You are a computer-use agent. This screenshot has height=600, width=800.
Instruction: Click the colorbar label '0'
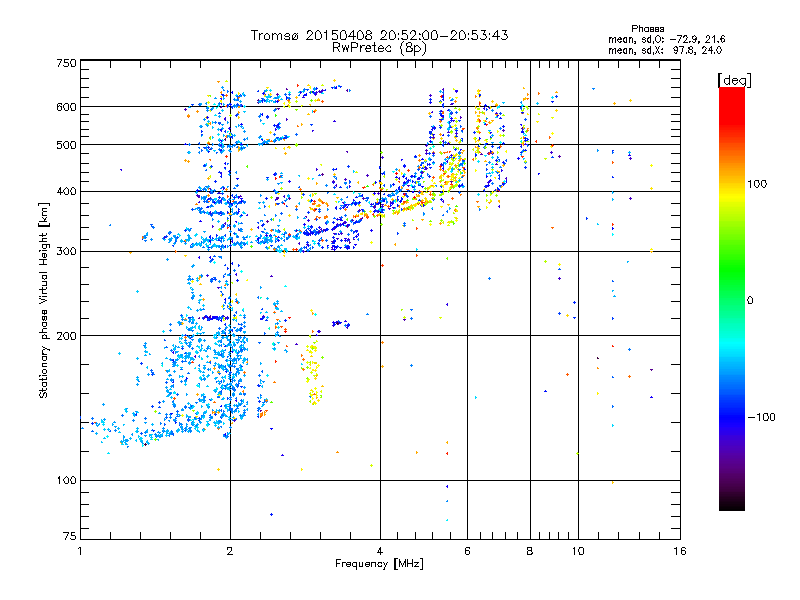click(750, 301)
